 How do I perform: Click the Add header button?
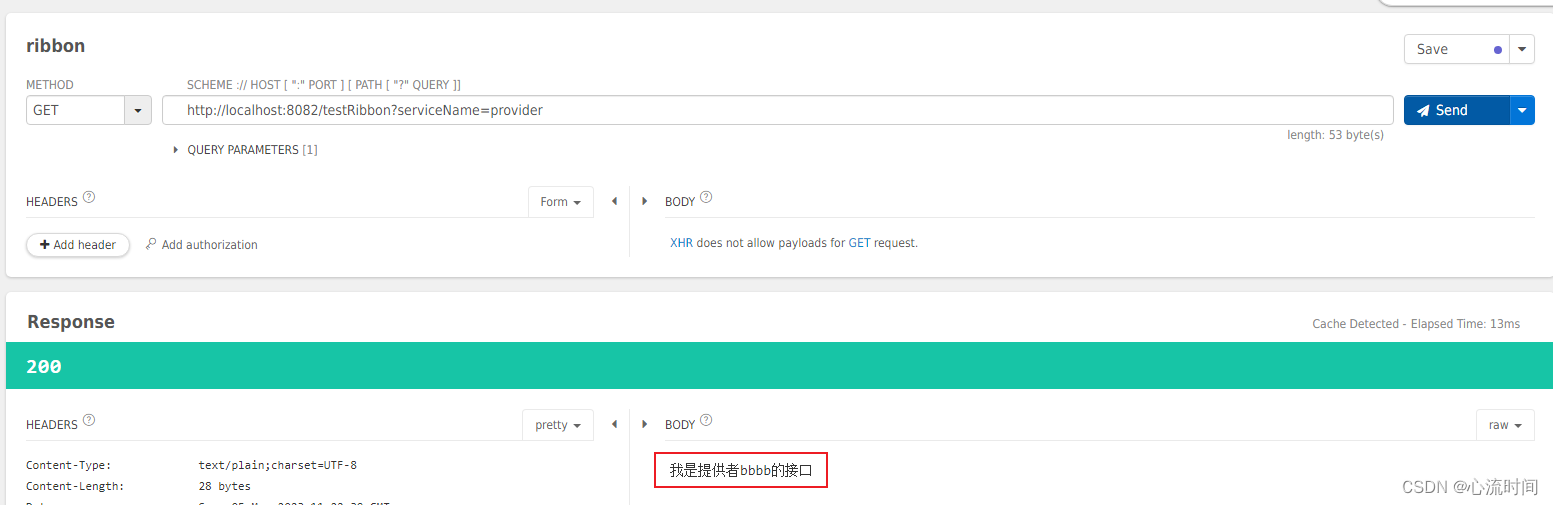click(x=78, y=245)
